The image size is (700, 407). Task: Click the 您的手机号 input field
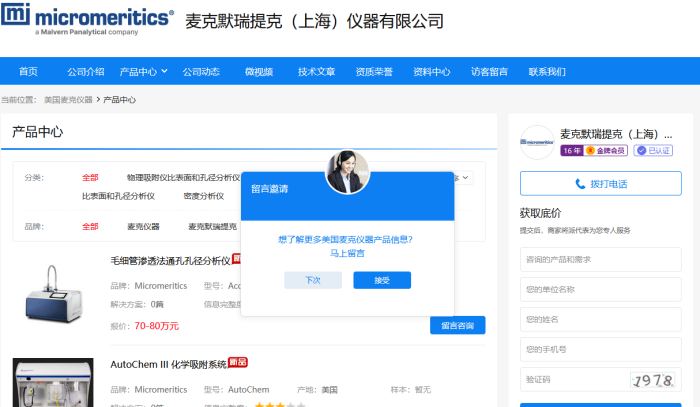(602, 349)
